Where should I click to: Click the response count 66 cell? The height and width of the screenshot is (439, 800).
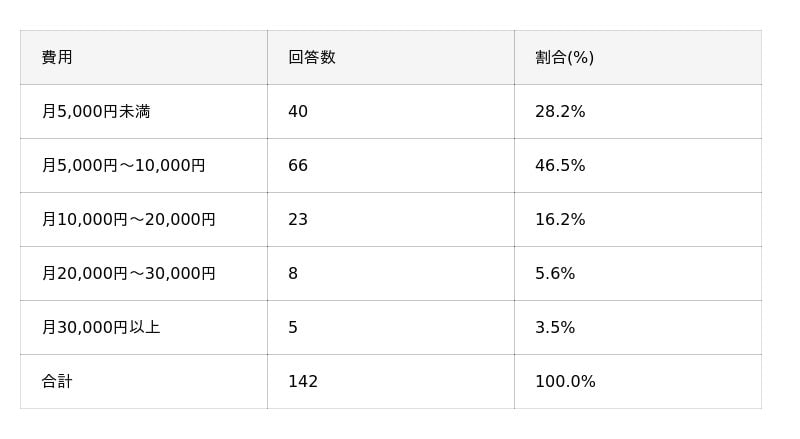click(x=298, y=165)
